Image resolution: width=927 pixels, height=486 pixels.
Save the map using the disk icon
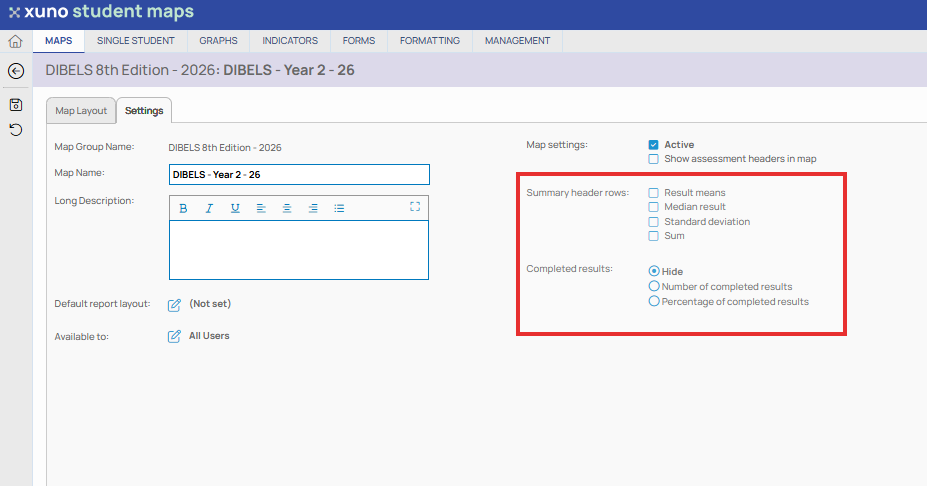coord(16,105)
